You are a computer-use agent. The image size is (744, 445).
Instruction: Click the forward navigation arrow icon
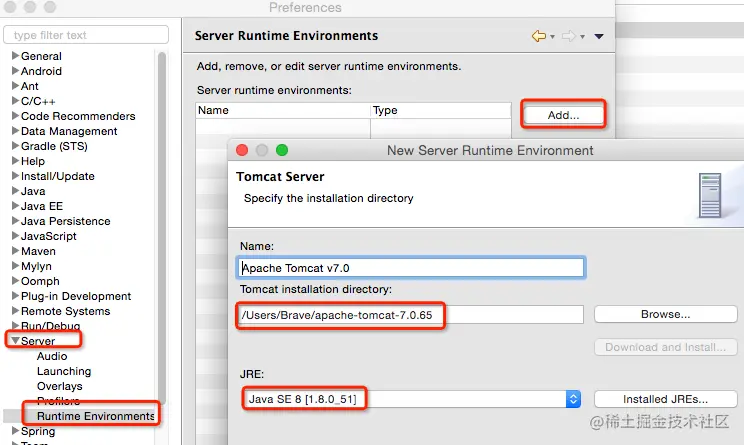[568, 36]
